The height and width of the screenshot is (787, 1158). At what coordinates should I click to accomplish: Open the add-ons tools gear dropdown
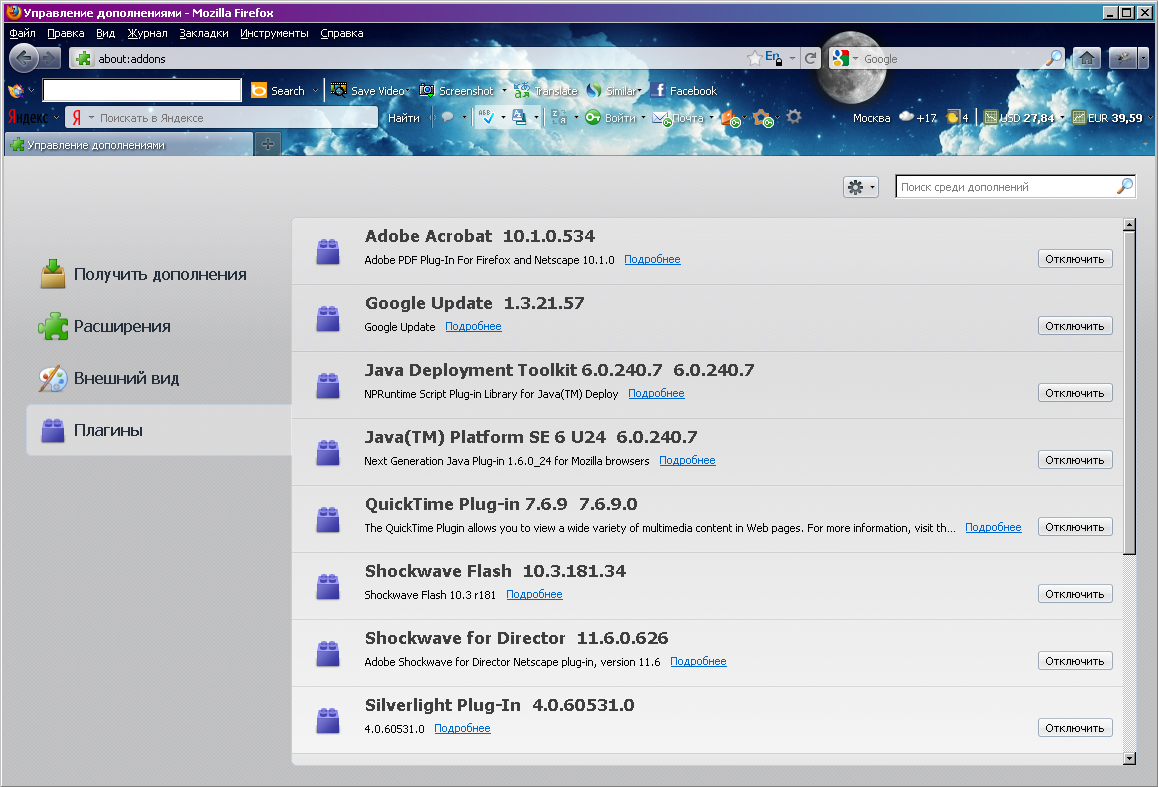point(860,187)
